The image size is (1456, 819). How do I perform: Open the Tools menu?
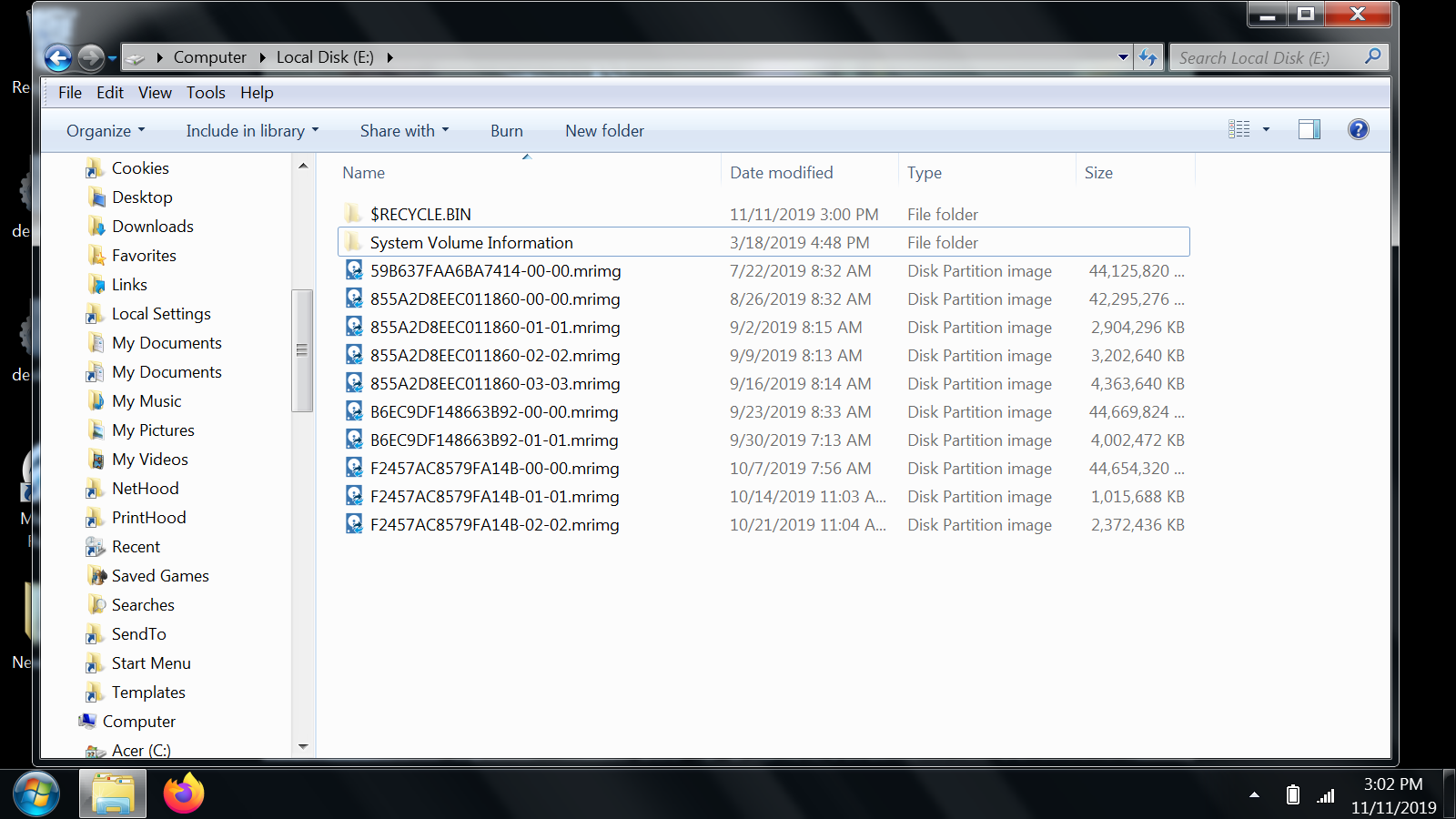(206, 93)
